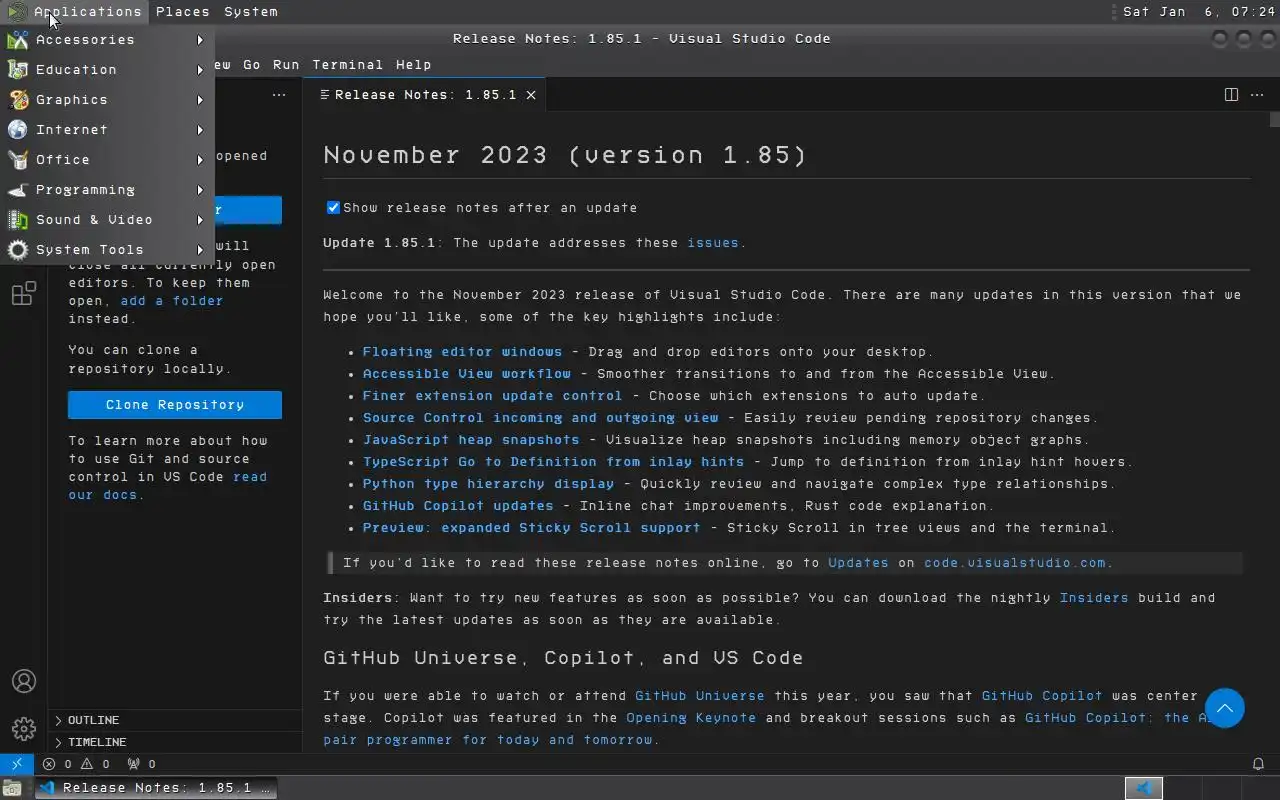
Task: Open the Go menu in VS Code
Action: [x=252, y=65]
